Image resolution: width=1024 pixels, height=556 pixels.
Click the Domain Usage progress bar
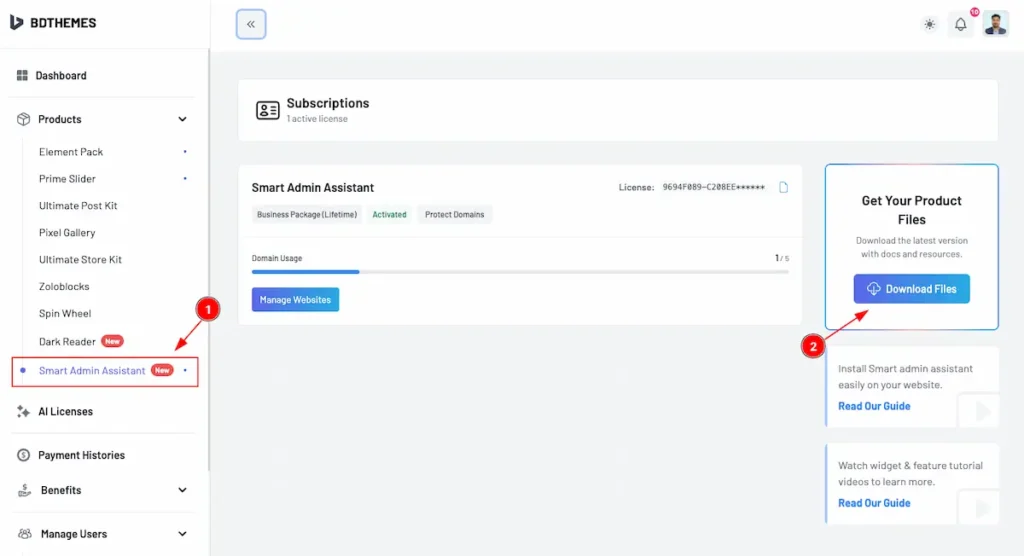click(520, 272)
